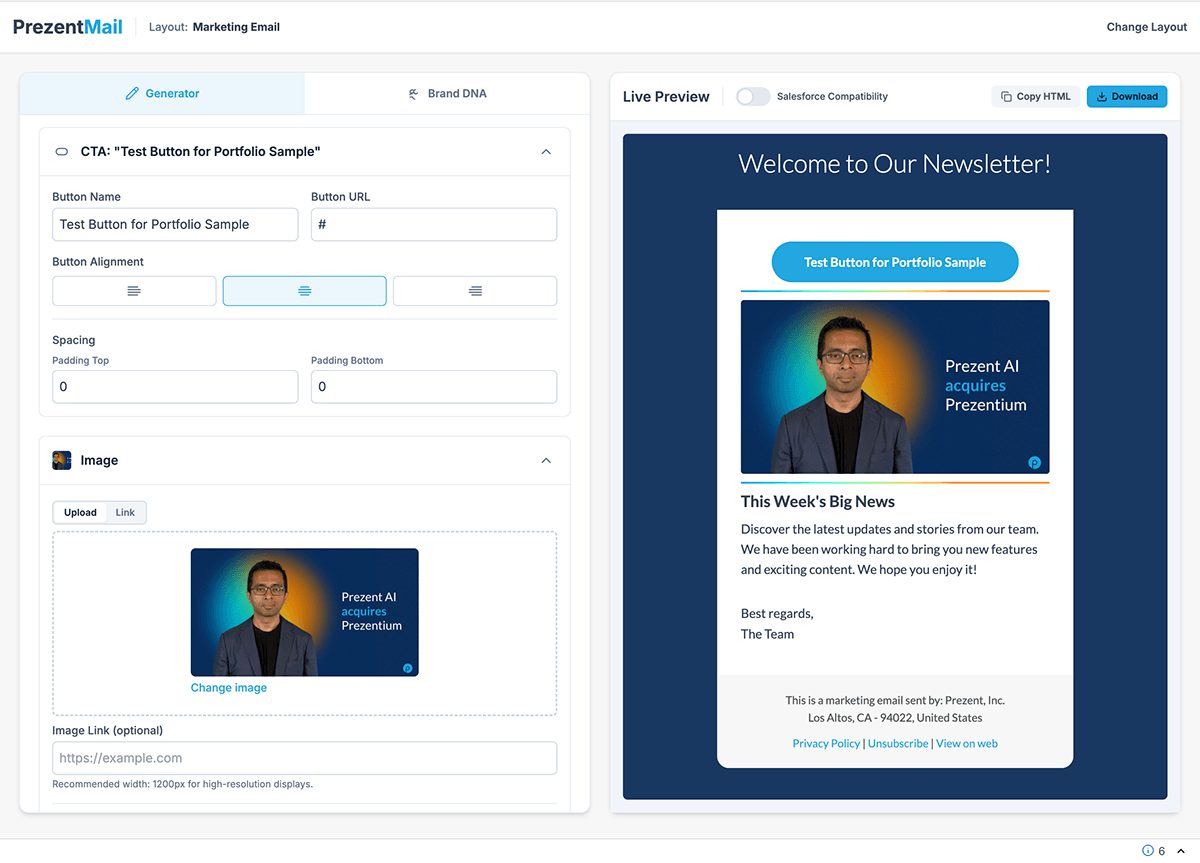Click the Download button

[x=1127, y=97]
